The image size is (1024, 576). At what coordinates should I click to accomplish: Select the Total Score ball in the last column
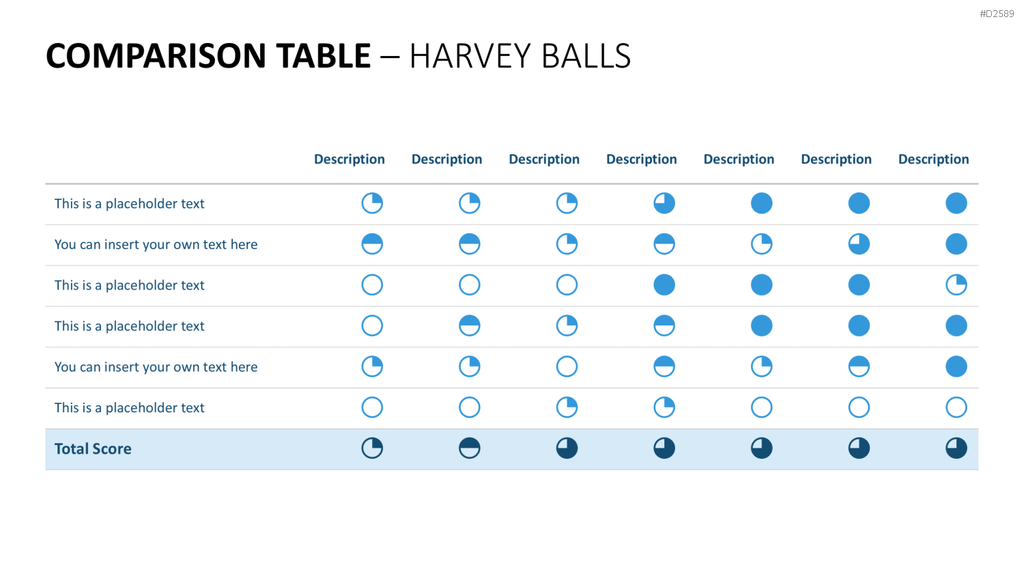coord(955,448)
